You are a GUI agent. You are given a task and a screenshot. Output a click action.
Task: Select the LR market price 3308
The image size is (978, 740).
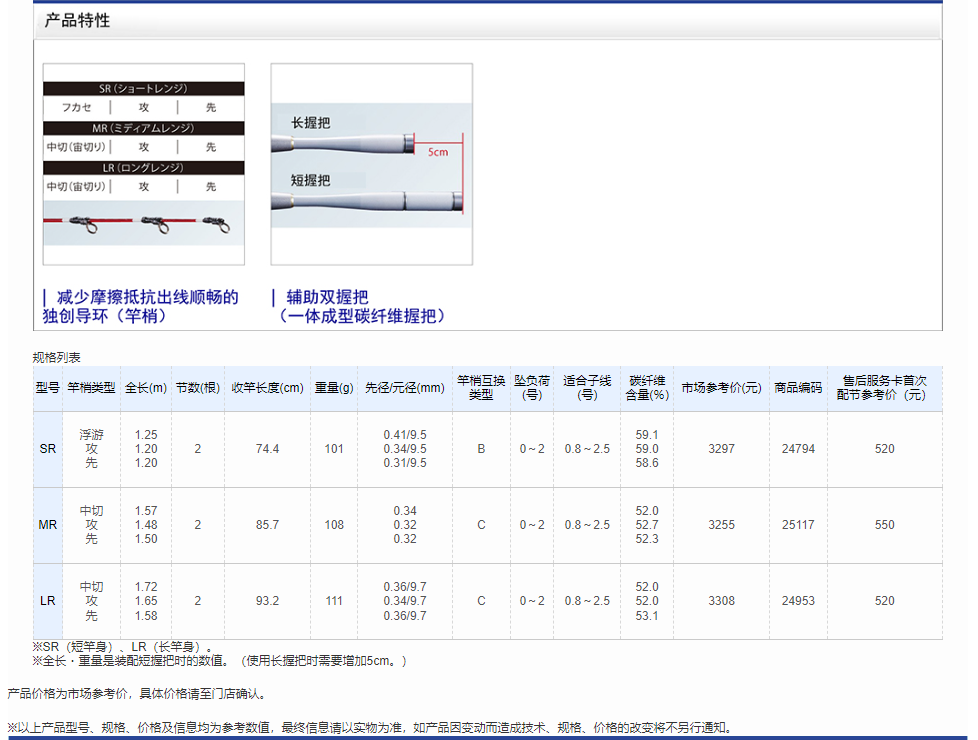click(x=721, y=601)
